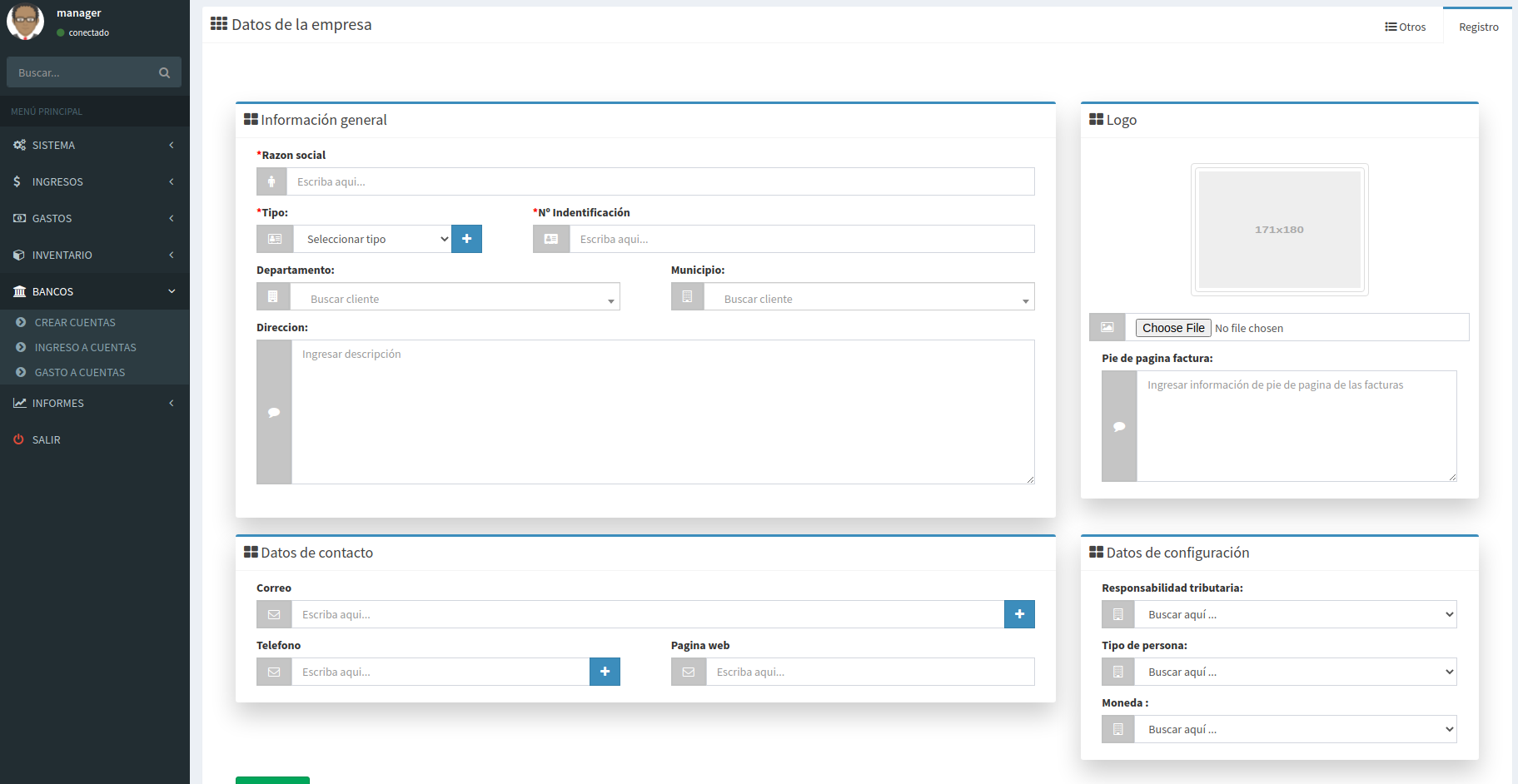
Task: Click the 171x180 logo placeholder thumbnail
Action: tap(1279, 230)
